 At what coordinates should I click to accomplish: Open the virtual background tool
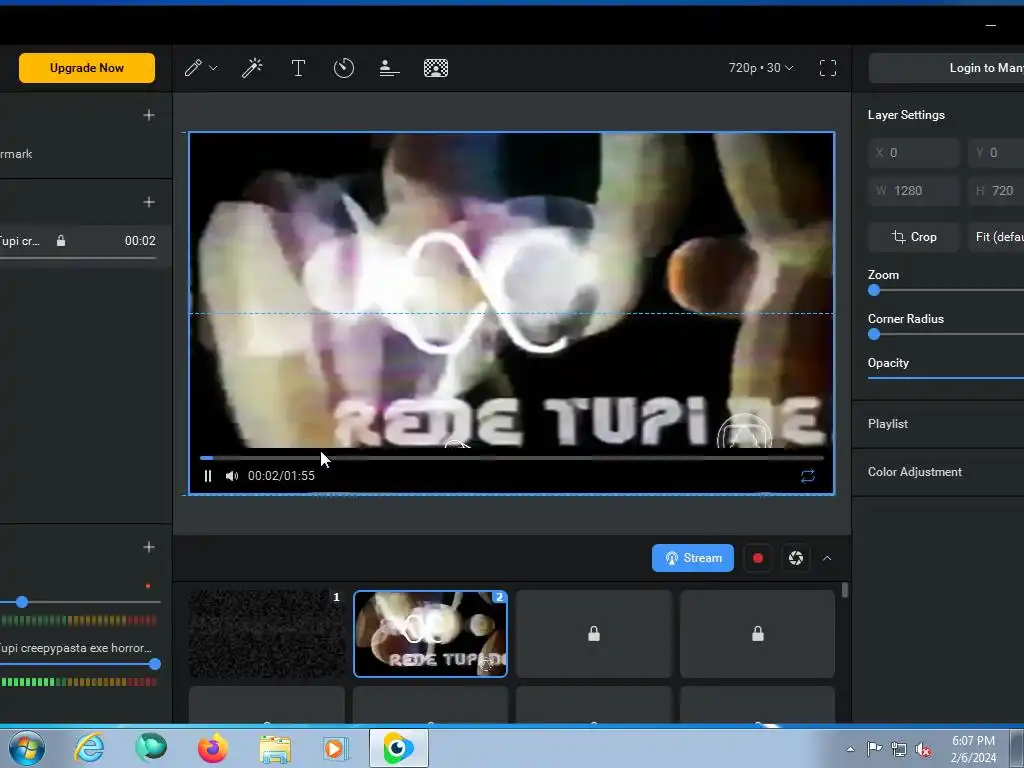(x=436, y=68)
